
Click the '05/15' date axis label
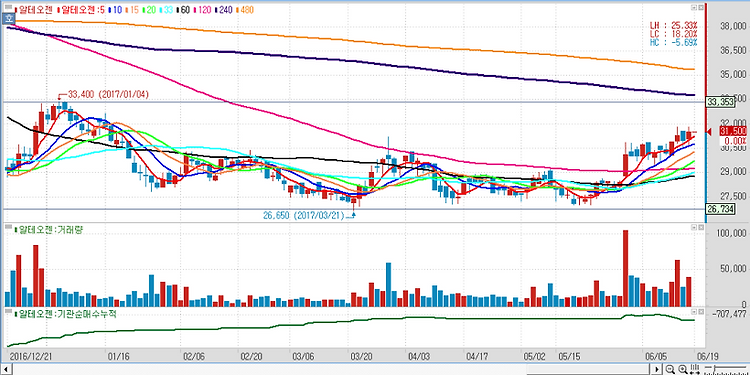569,356
